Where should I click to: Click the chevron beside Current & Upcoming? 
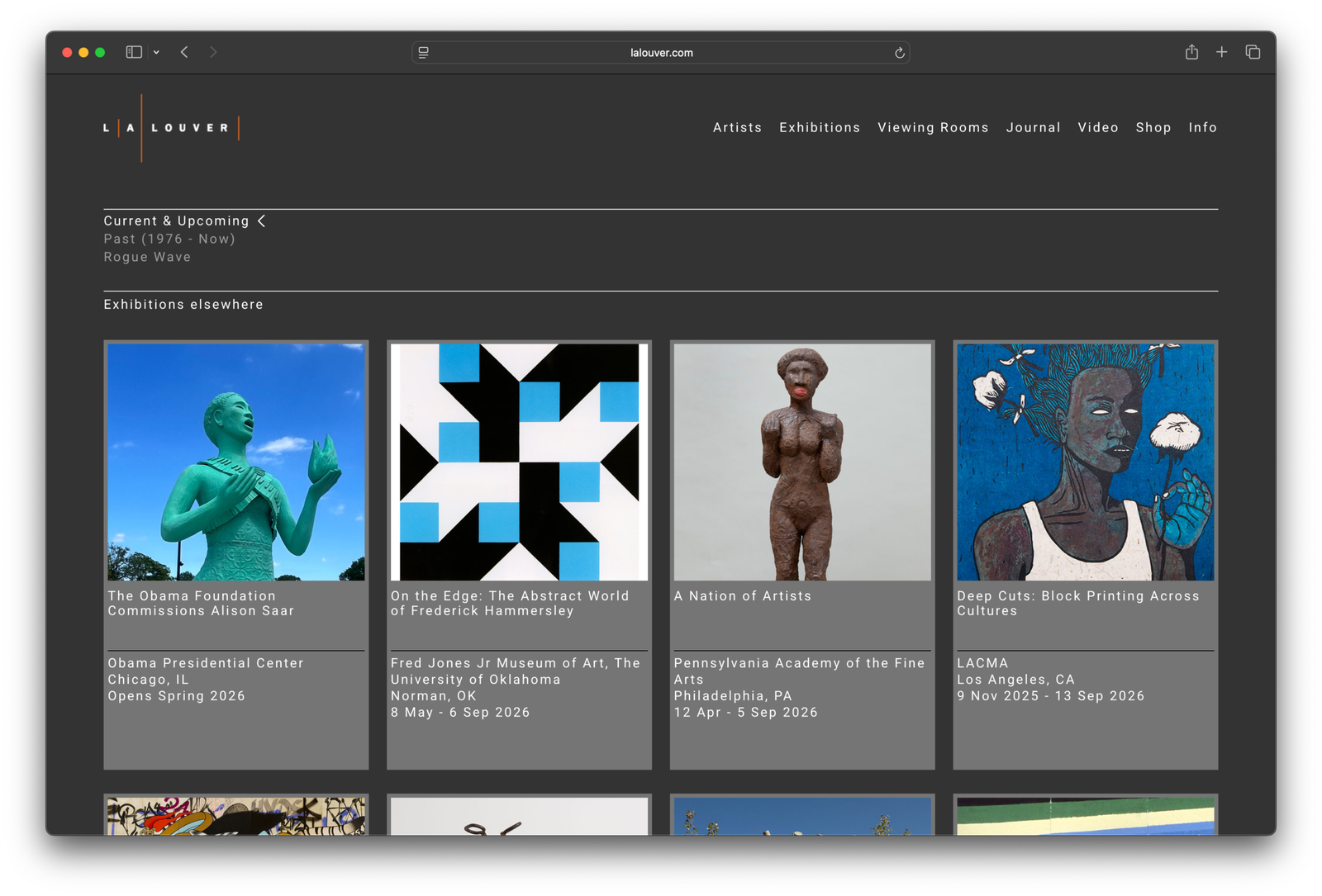point(261,220)
